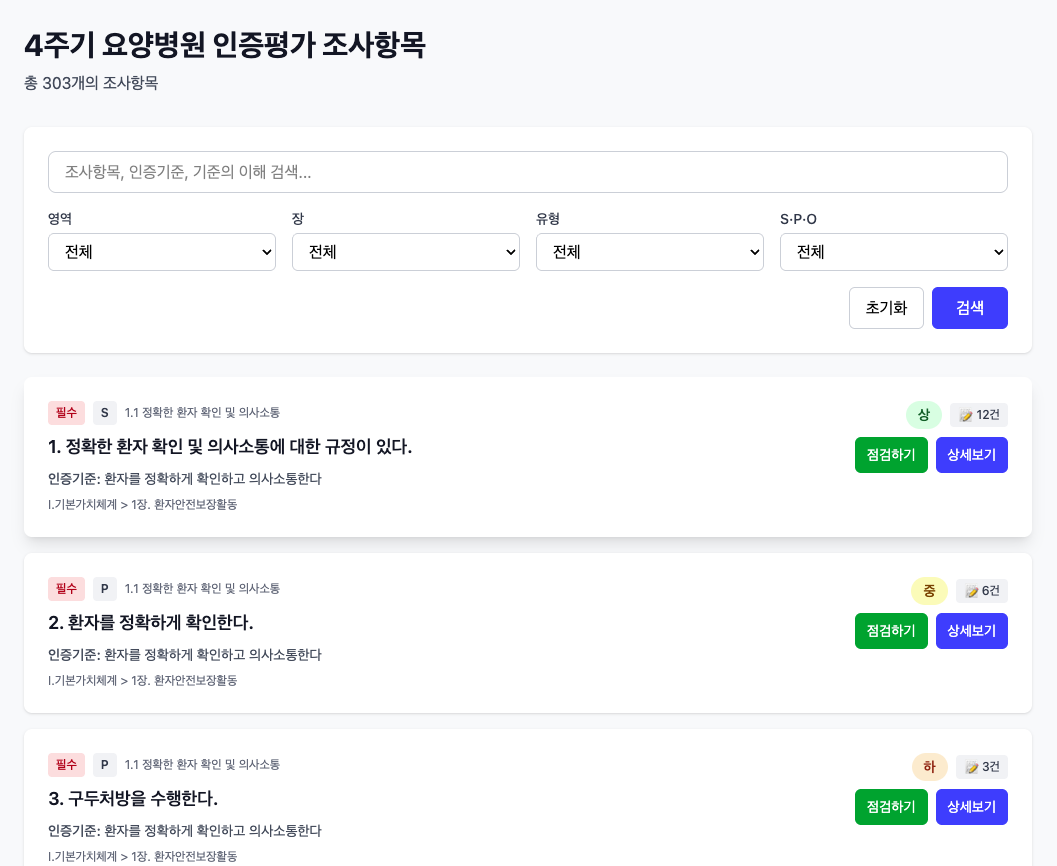Click the 12건 memo badge on first item

coord(978,414)
